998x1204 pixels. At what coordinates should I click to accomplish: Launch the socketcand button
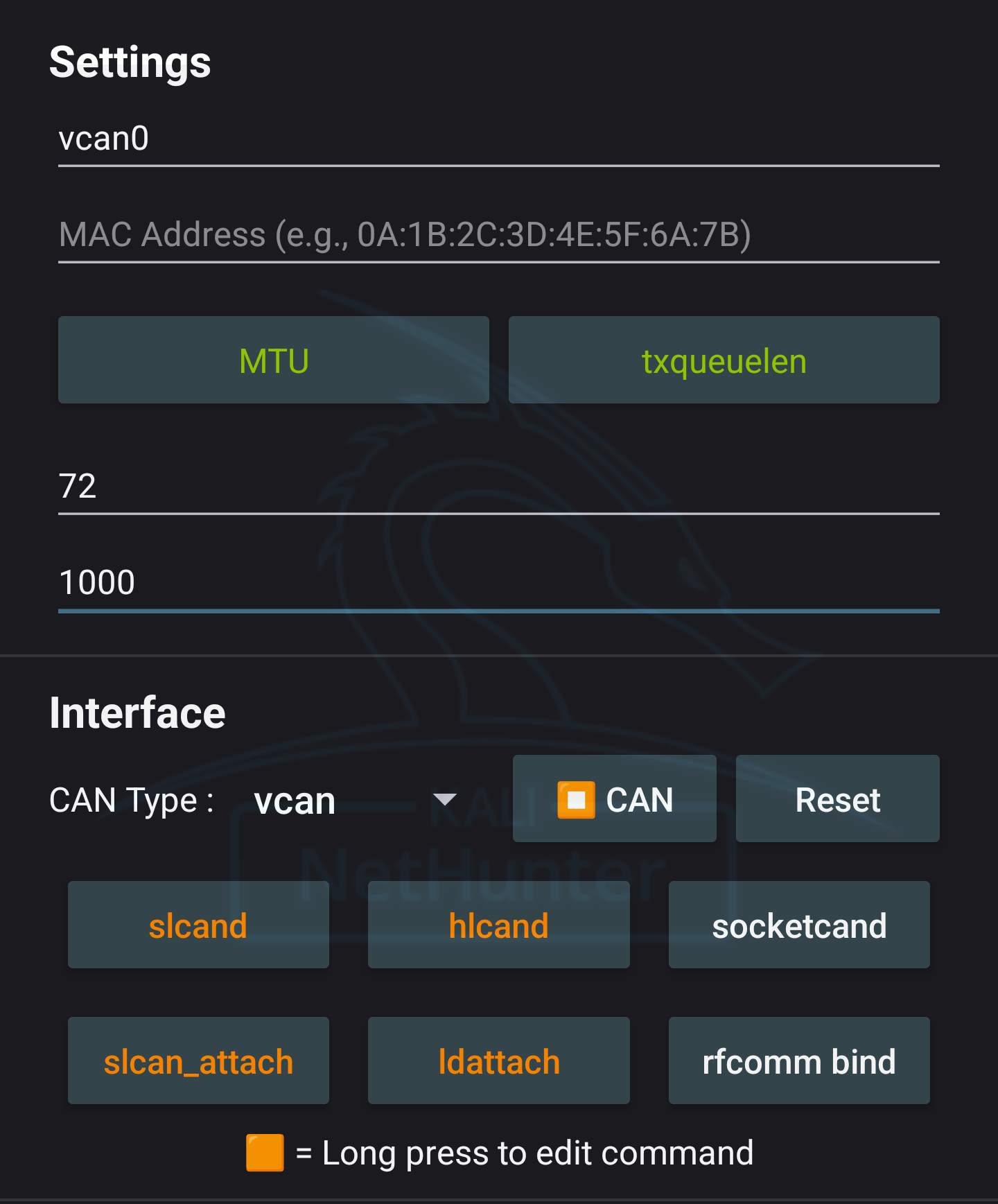coord(799,925)
